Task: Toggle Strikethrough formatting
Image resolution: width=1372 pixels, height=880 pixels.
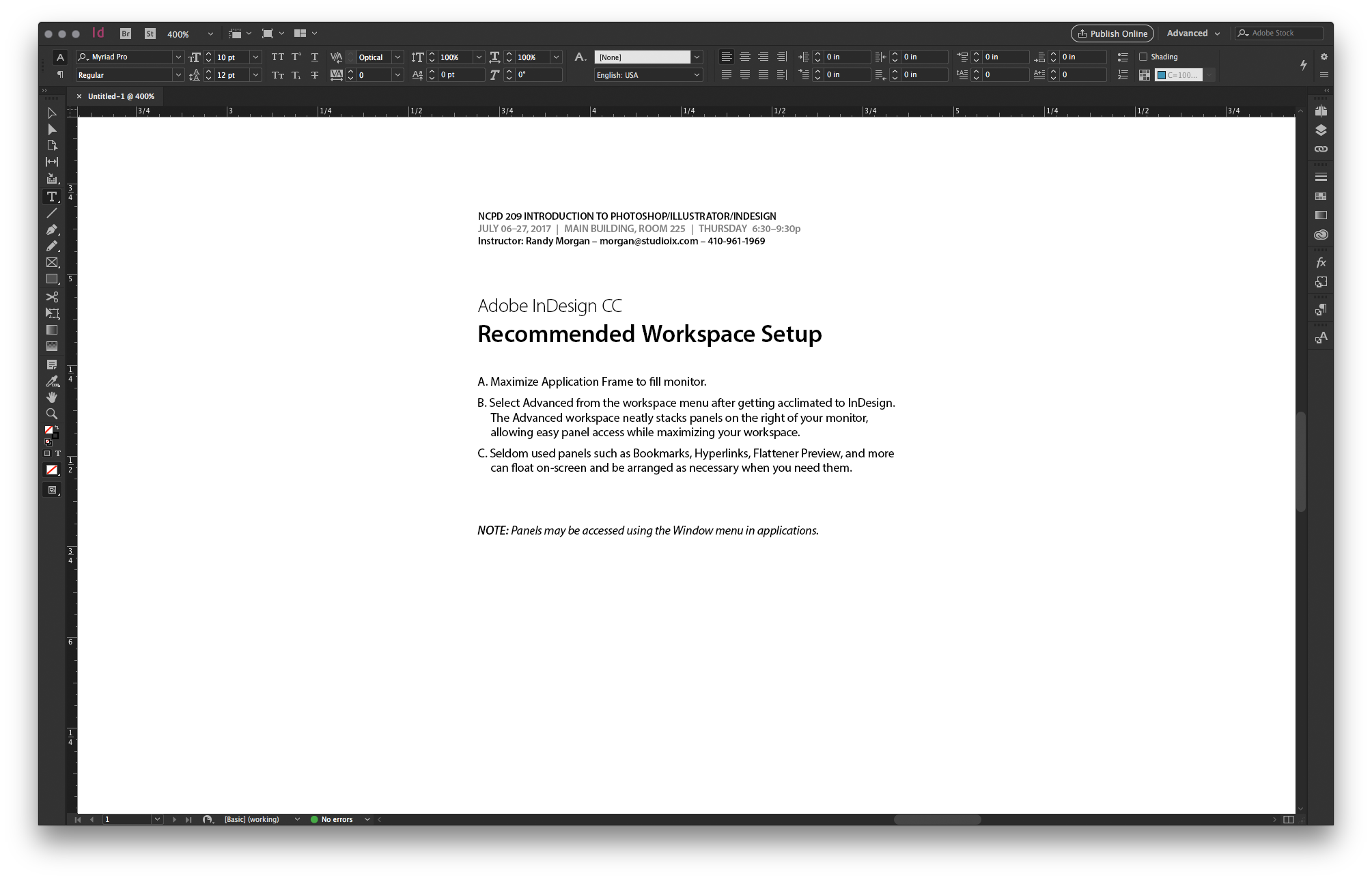Action: pos(315,75)
